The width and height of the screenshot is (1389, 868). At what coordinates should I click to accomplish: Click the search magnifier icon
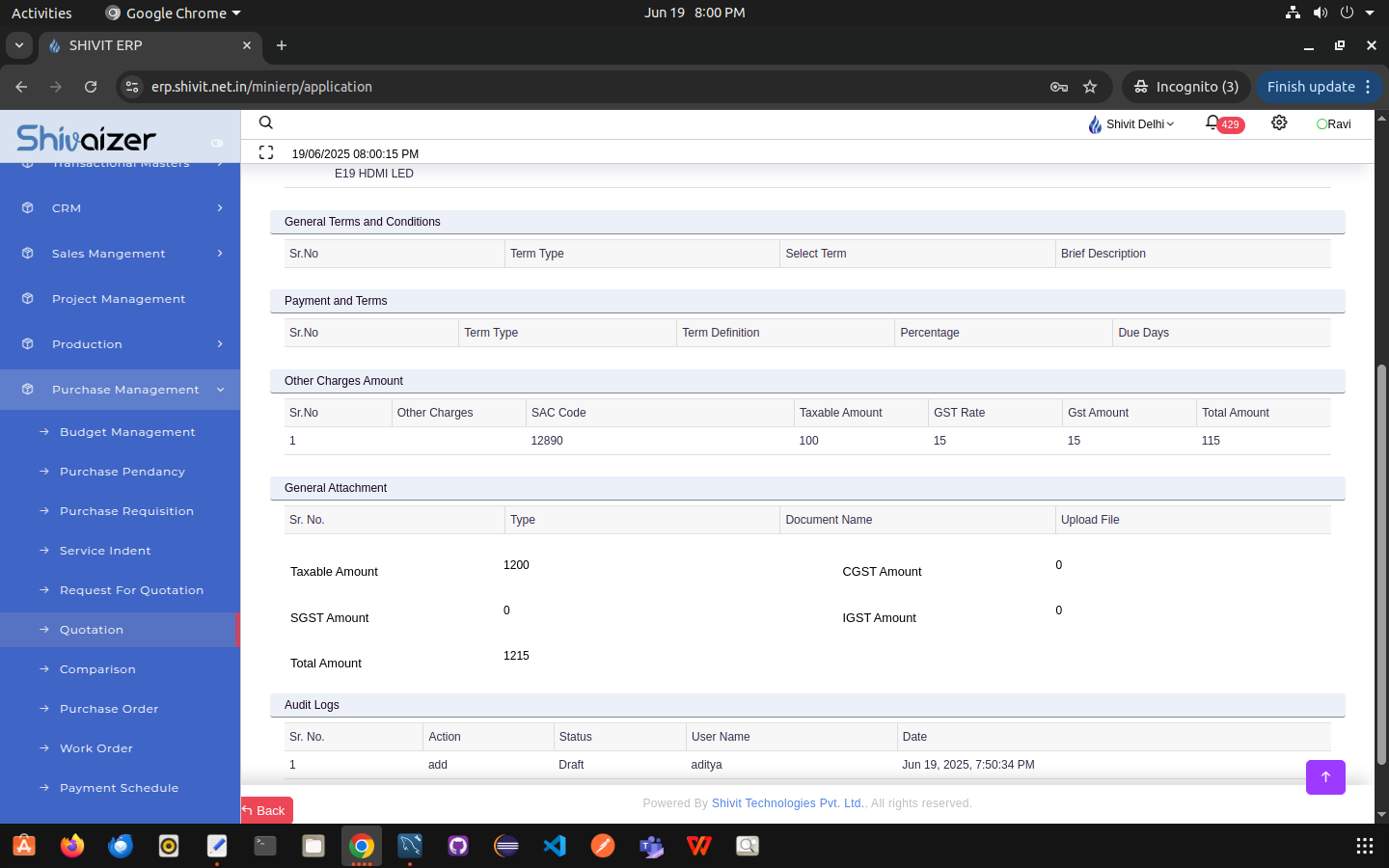coord(266,122)
